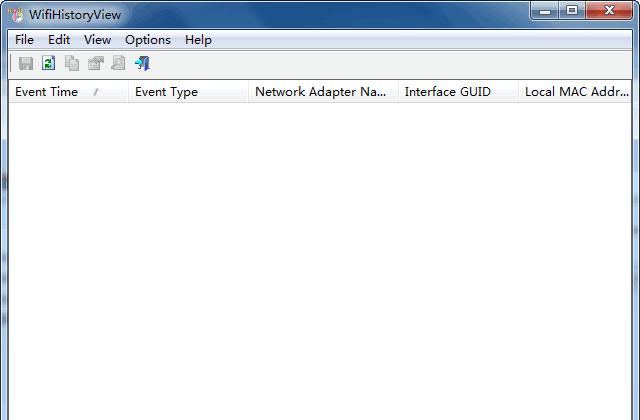640x420 pixels.
Task: Close the WifiHistoryView window
Action: click(609, 10)
